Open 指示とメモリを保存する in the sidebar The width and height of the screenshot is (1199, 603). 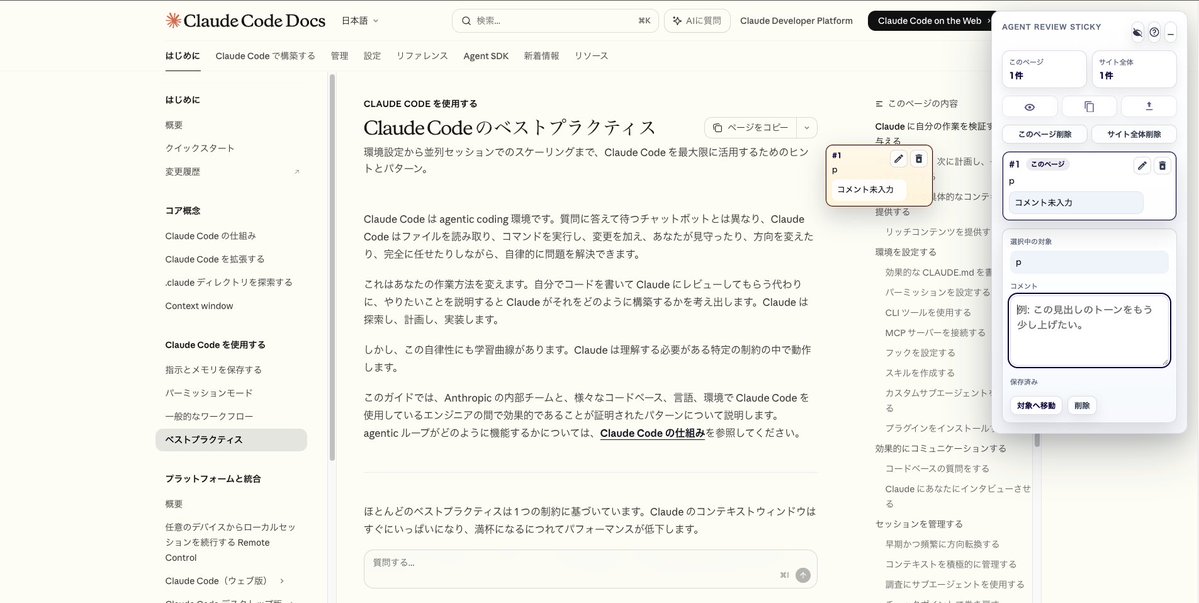coord(213,369)
